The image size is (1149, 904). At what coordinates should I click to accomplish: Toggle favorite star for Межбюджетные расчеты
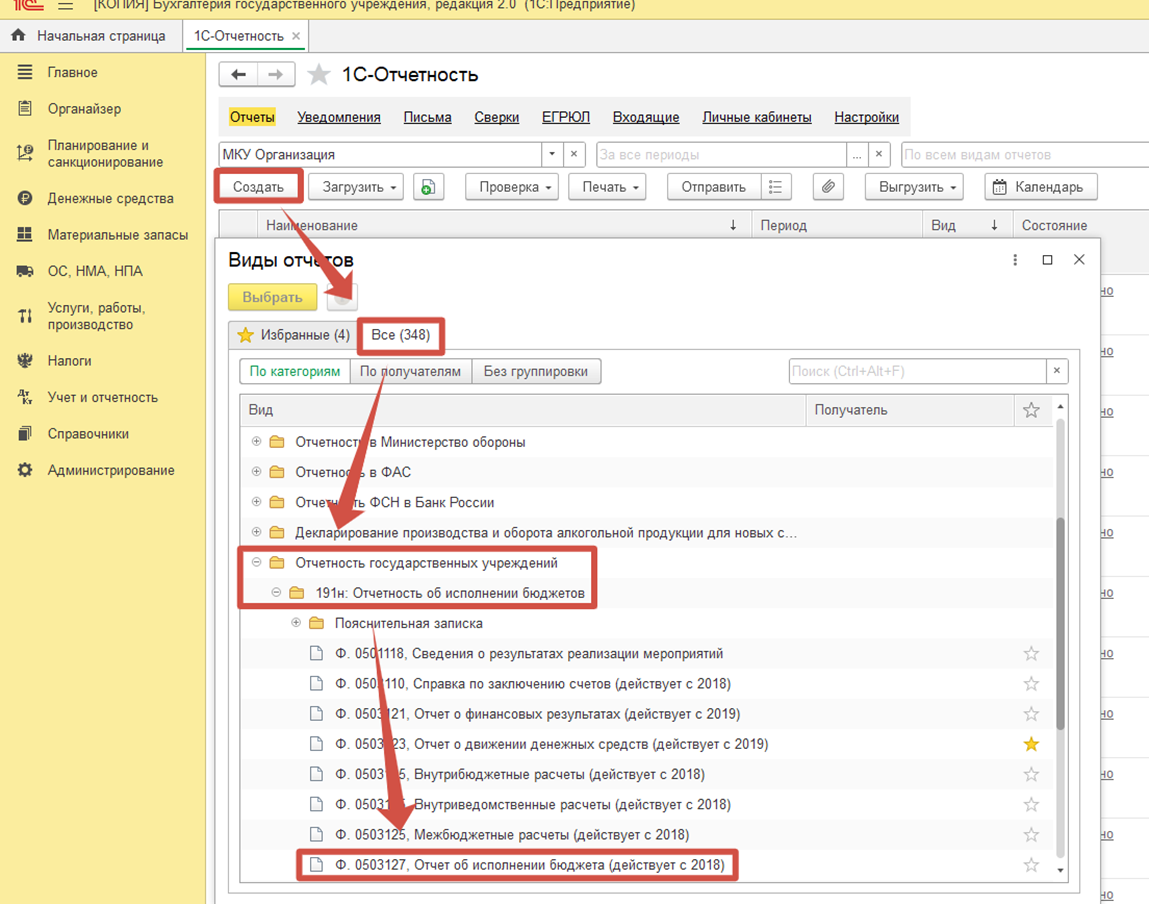click(1031, 834)
